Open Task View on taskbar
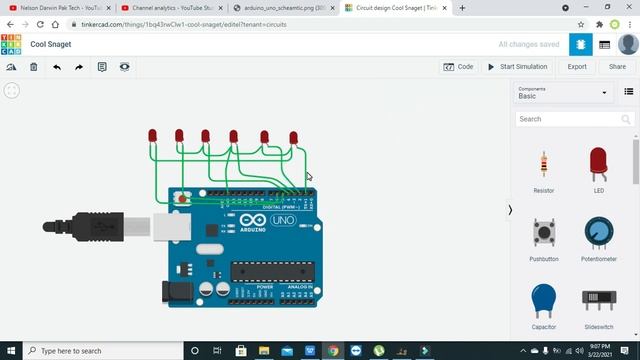 217,351
